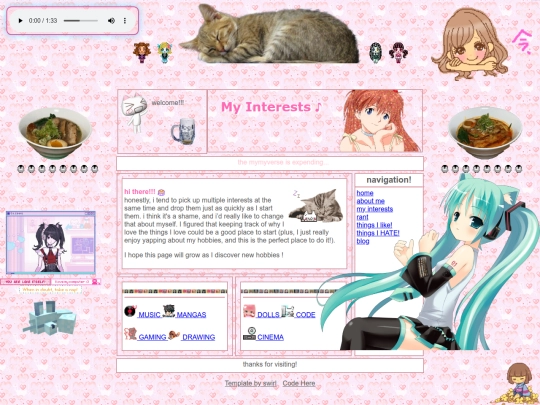
Task: Open the blog link
Action: coord(363,241)
